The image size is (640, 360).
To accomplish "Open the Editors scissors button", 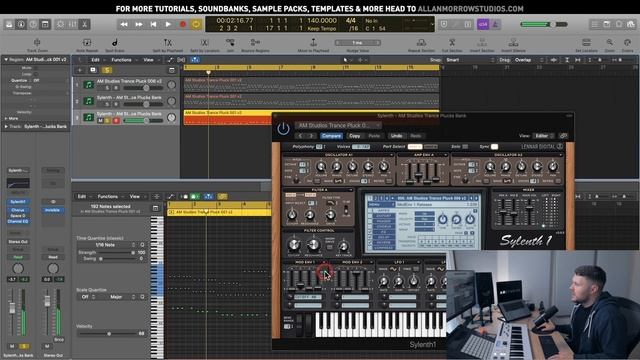I will click(84, 24).
